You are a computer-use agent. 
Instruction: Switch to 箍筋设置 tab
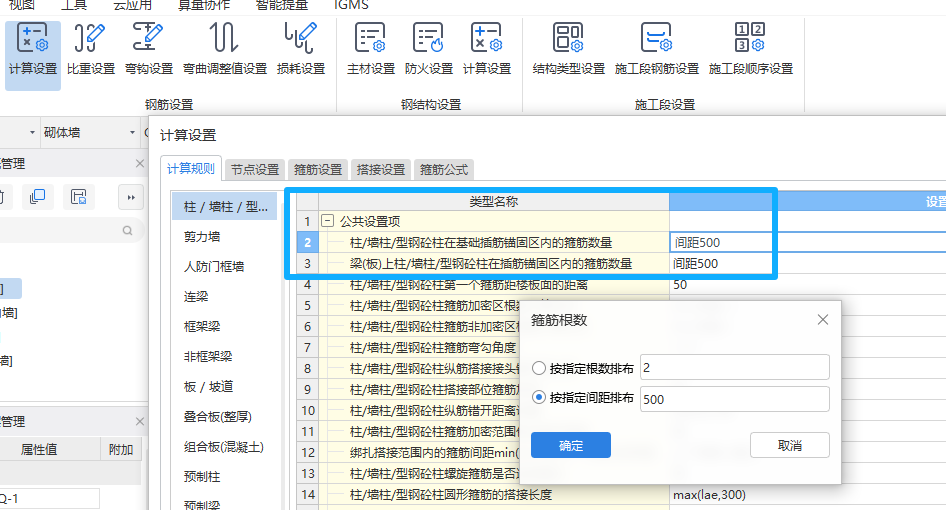pyautogui.click(x=318, y=170)
